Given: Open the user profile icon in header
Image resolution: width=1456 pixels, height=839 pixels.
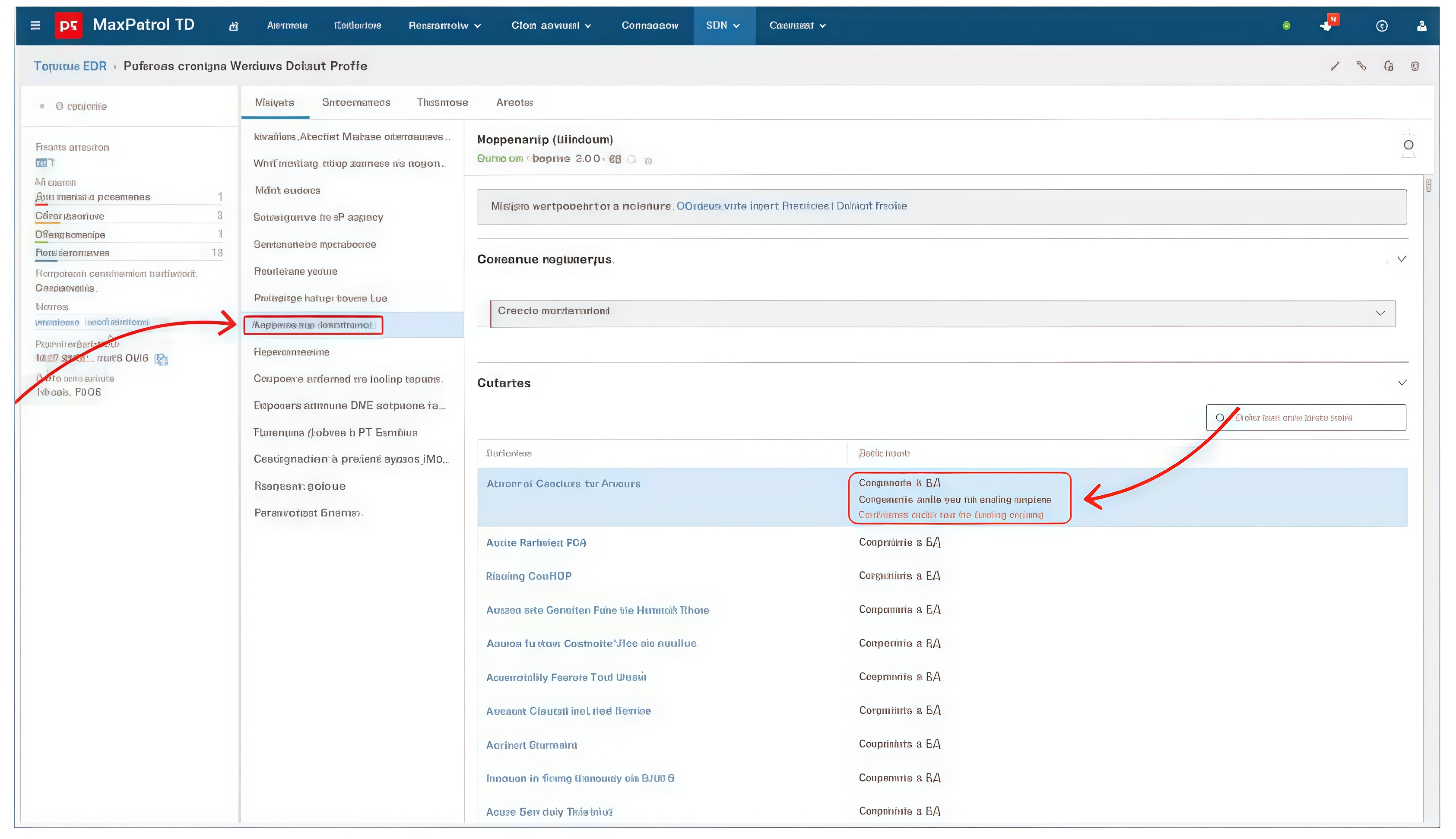Looking at the screenshot, I should (x=1421, y=26).
